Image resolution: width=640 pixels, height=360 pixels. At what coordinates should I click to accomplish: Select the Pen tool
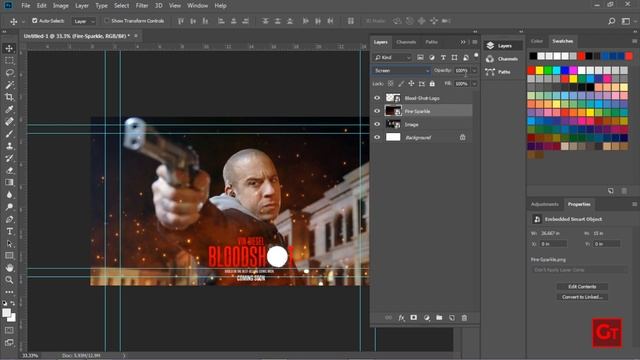[x=9, y=219]
